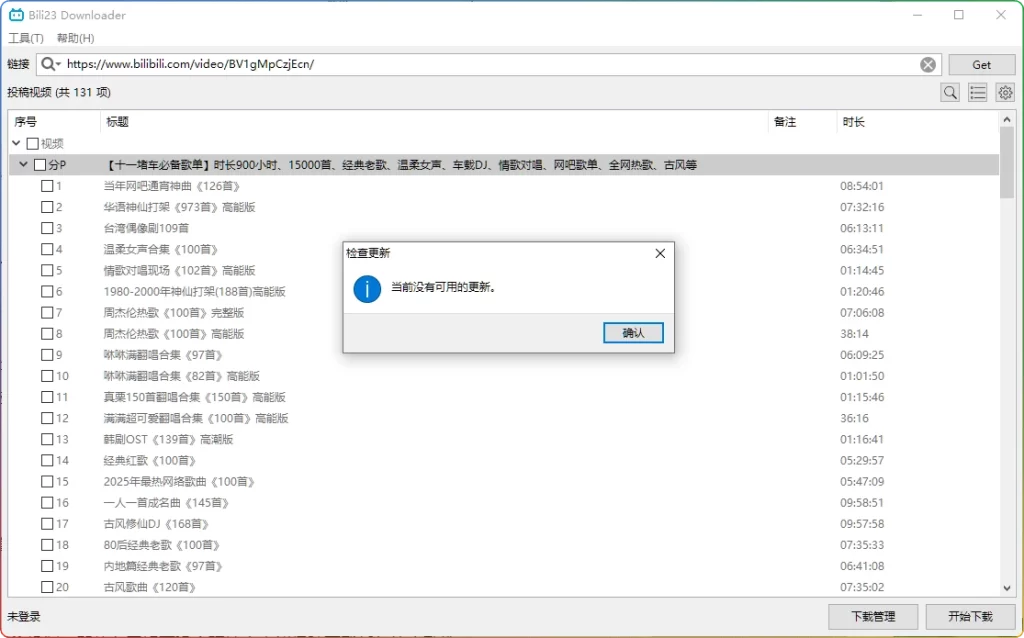Image resolution: width=1024 pixels, height=638 pixels.
Task: Click the blue info icon in dialog
Action: point(367,288)
